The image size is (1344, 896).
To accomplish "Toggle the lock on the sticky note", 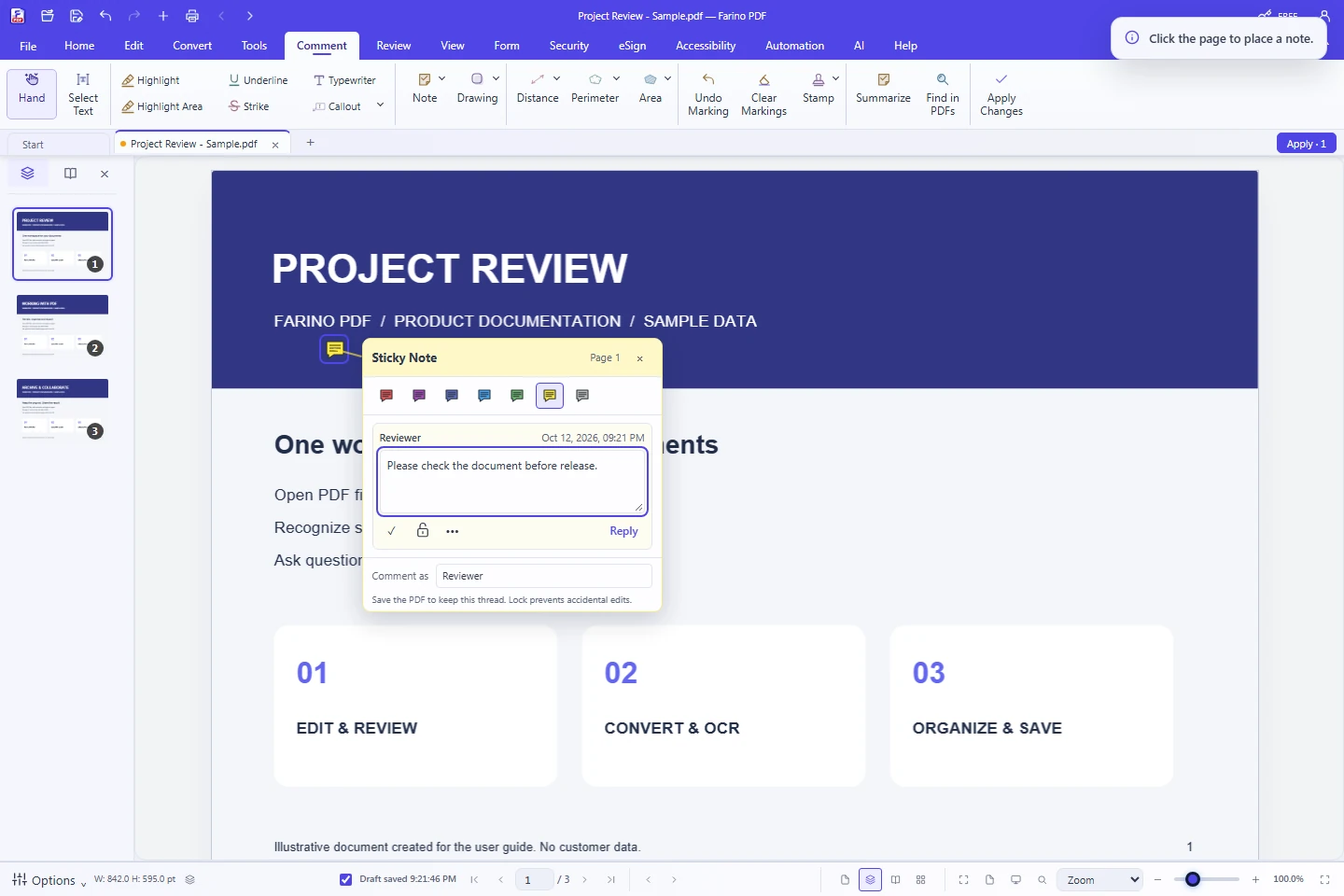I will (423, 530).
